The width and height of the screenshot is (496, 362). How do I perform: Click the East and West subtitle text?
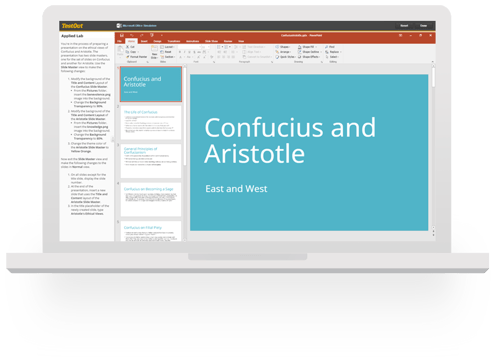[x=236, y=189]
